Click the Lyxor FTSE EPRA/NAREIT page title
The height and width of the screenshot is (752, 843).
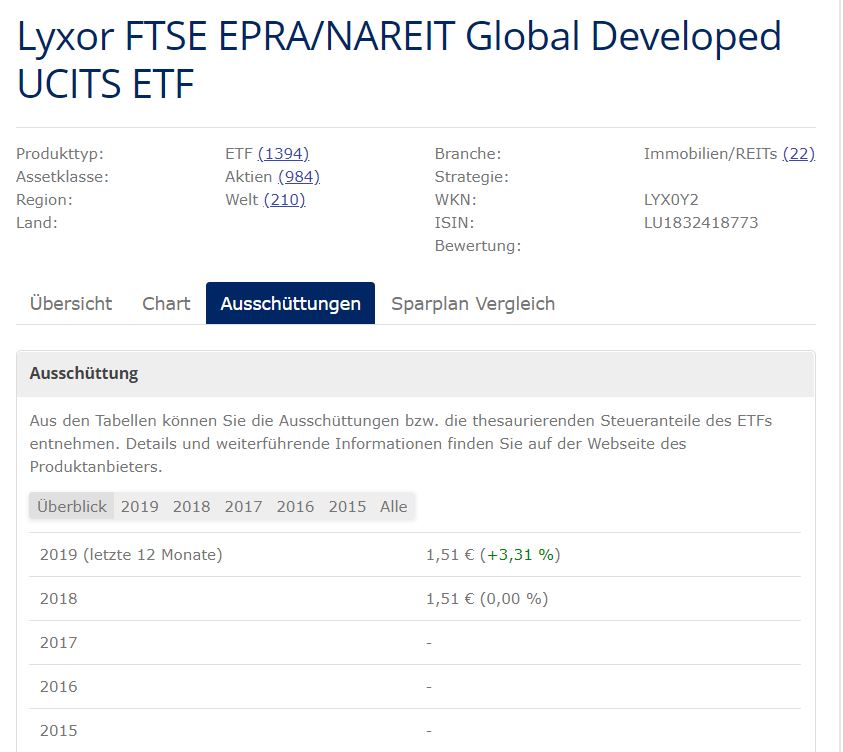point(399,60)
